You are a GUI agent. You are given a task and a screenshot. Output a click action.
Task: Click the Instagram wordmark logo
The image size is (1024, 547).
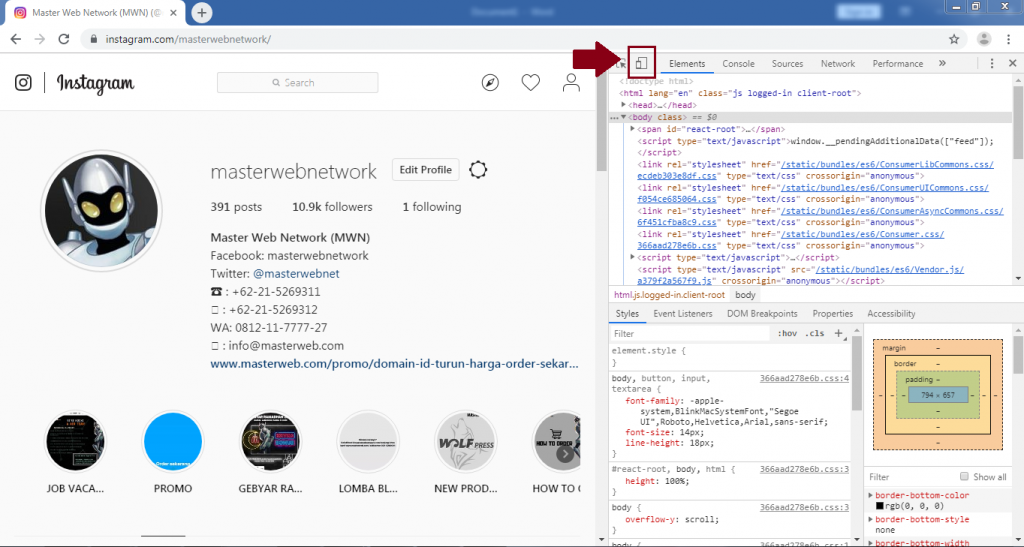tap(95, 84)
